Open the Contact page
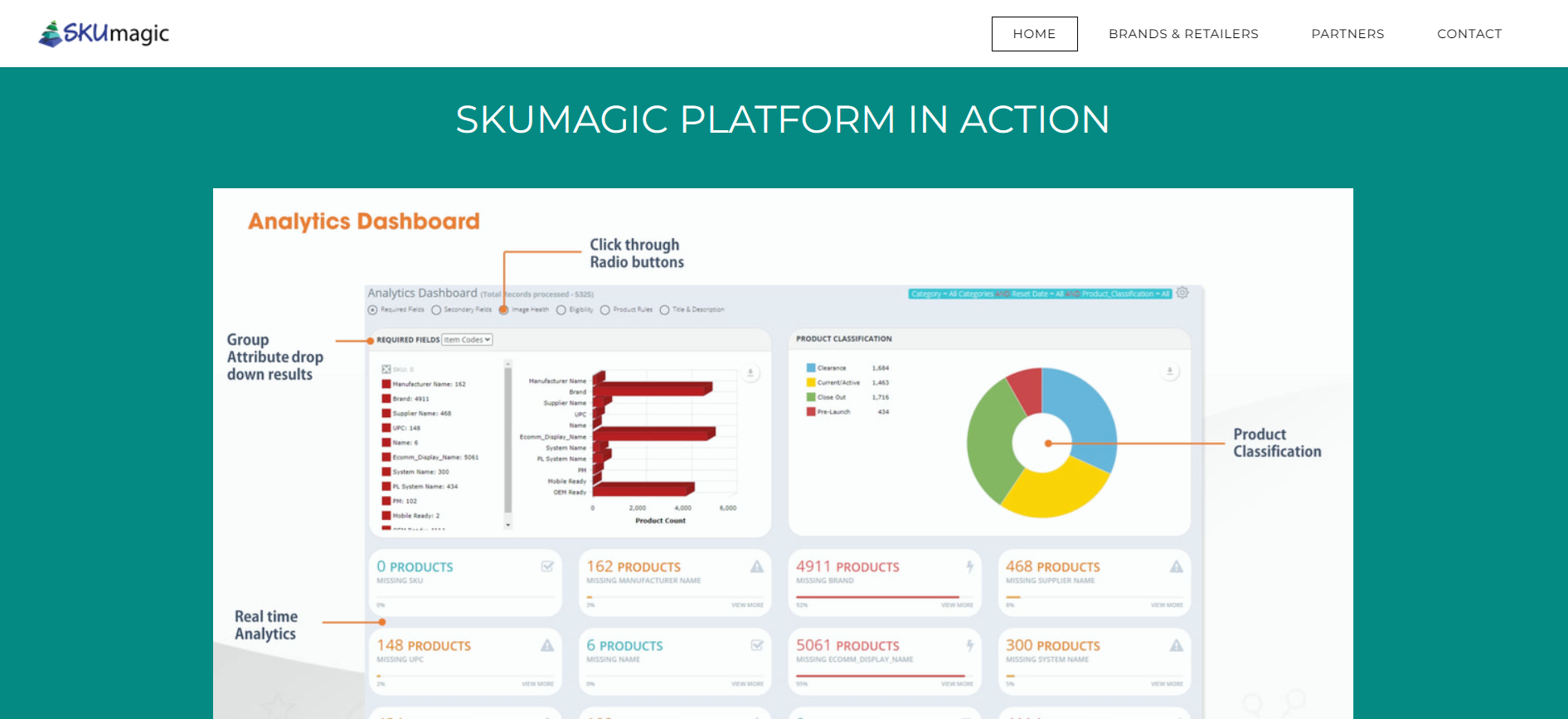 (x=1469, y=34)
